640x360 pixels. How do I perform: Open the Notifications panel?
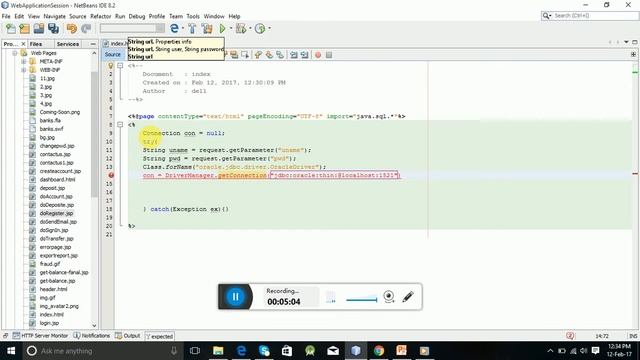92,336
